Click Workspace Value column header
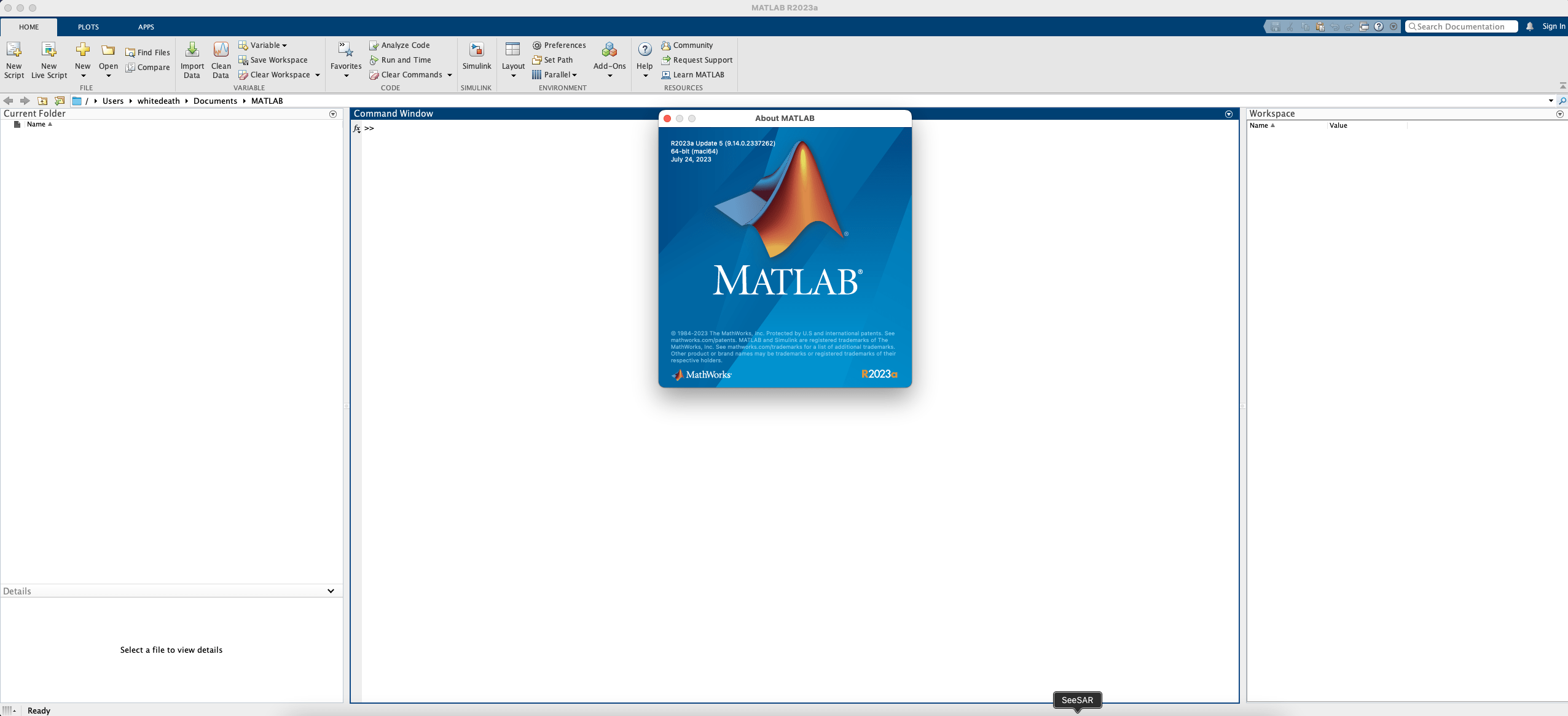The width and height of the screenshot is (1568, 716). pyautogui.click(x=1338, y=125)
